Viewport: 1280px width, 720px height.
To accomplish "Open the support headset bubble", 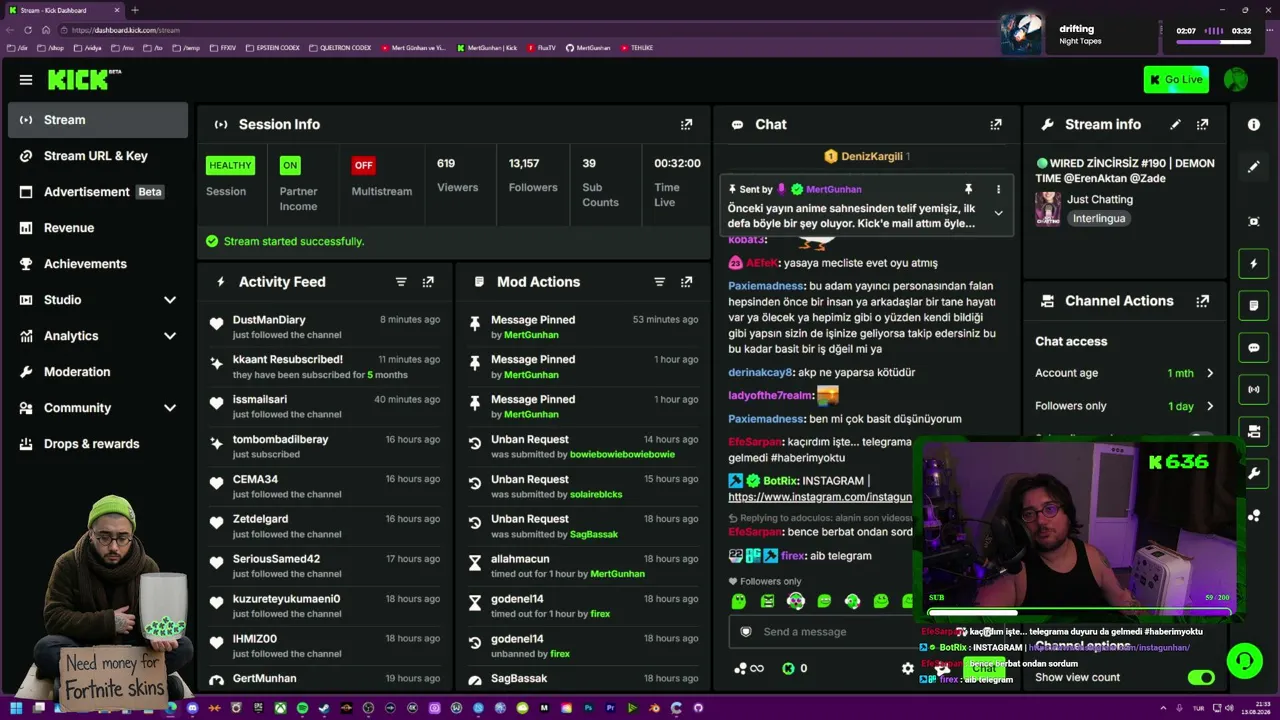I will tap(1244, 661).
